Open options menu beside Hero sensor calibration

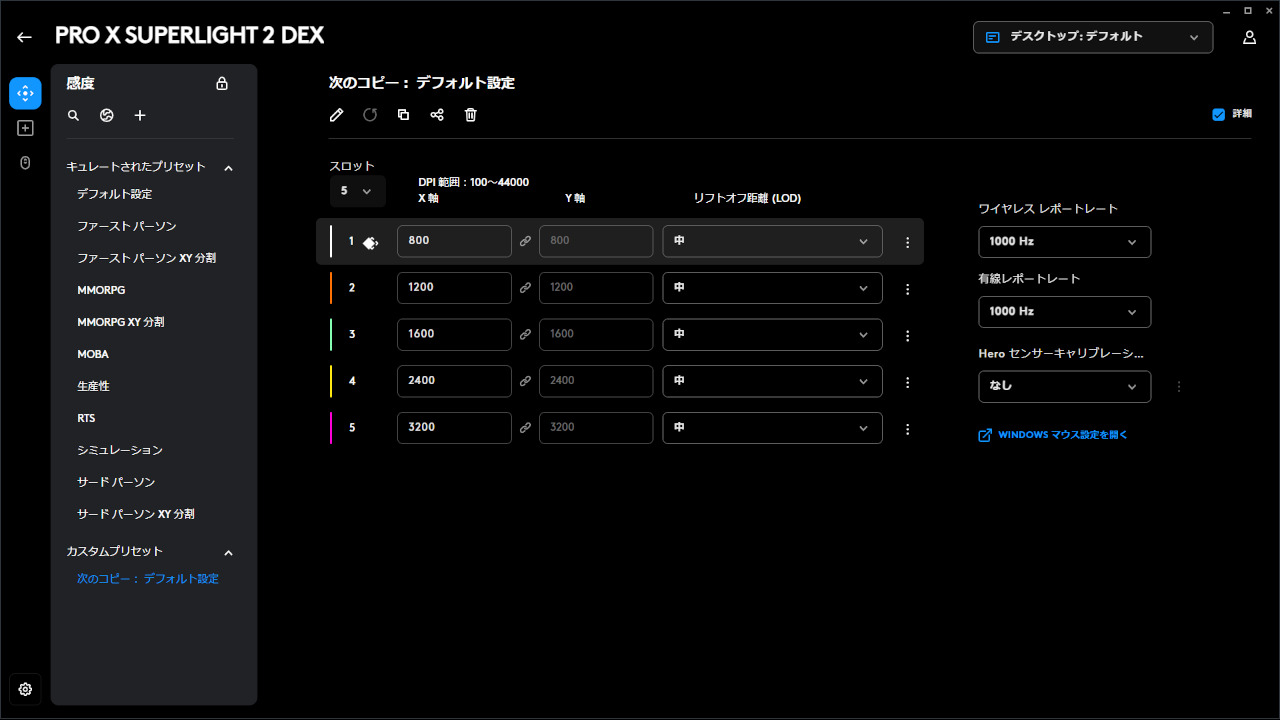click(x=1179, y=386)
